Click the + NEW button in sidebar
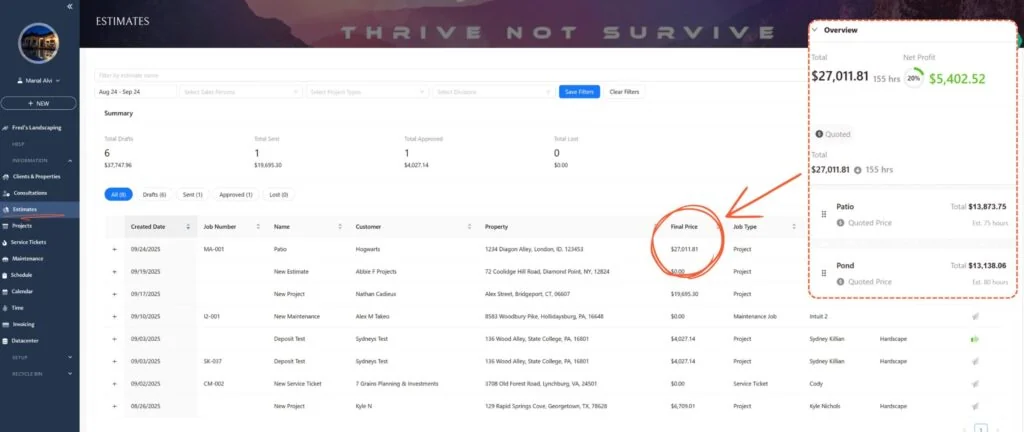The height and width of the screenshot is (432, 1024). 39,103
